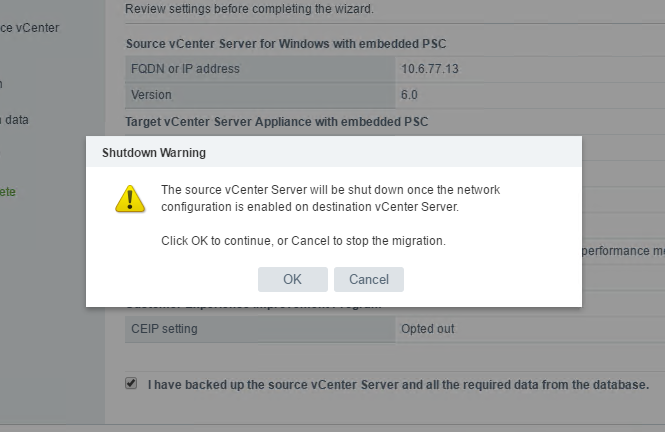This screenshot has width=665, height=432.
Task: Cancel the migration in the warning dialog
Action: click(369, 279)
